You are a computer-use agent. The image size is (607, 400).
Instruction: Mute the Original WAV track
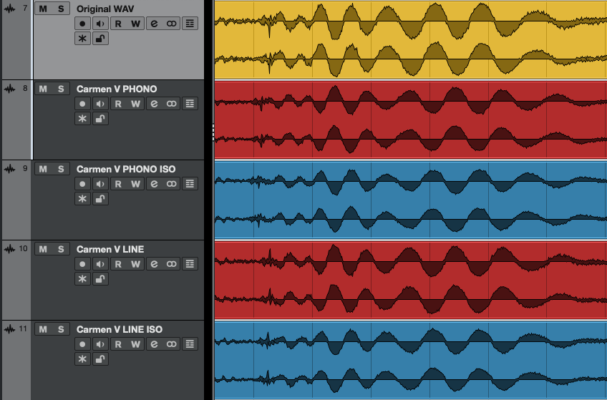tap(43, 8)
